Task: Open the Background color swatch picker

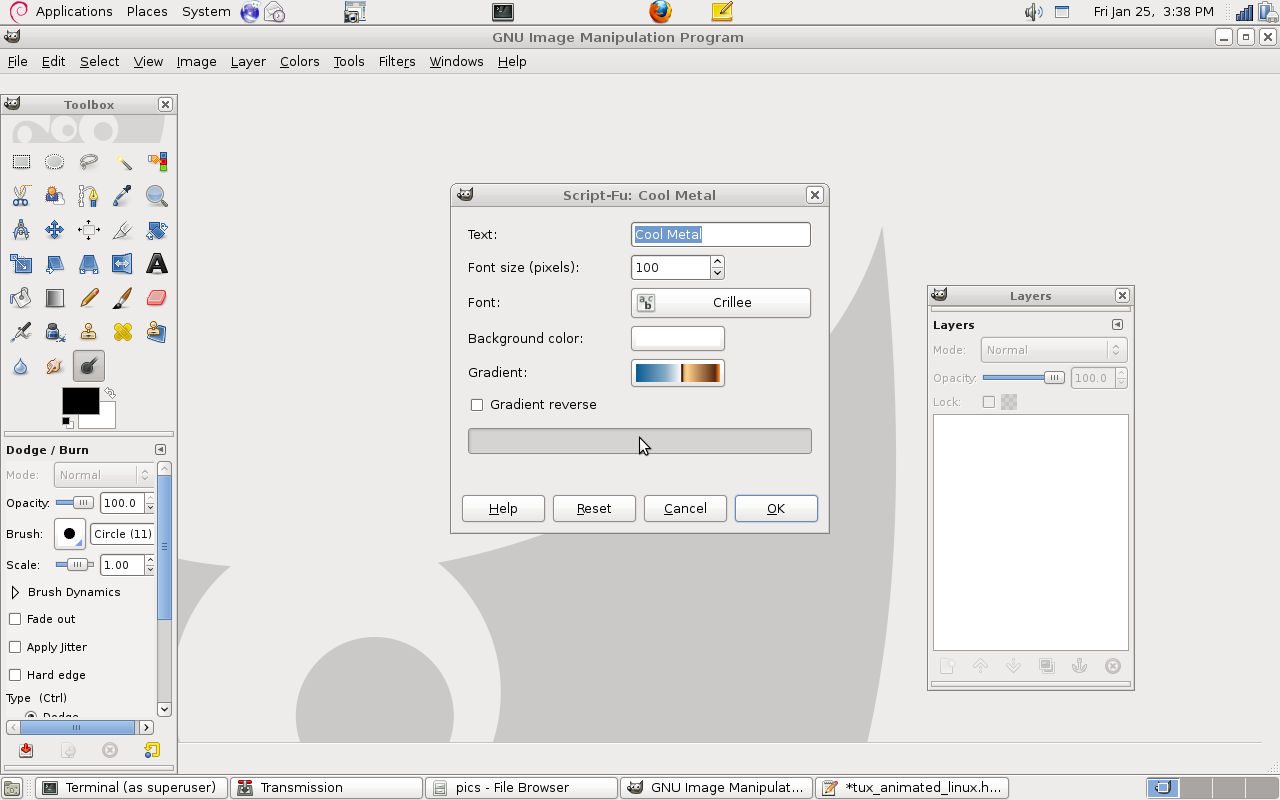Action: (677, 338)
